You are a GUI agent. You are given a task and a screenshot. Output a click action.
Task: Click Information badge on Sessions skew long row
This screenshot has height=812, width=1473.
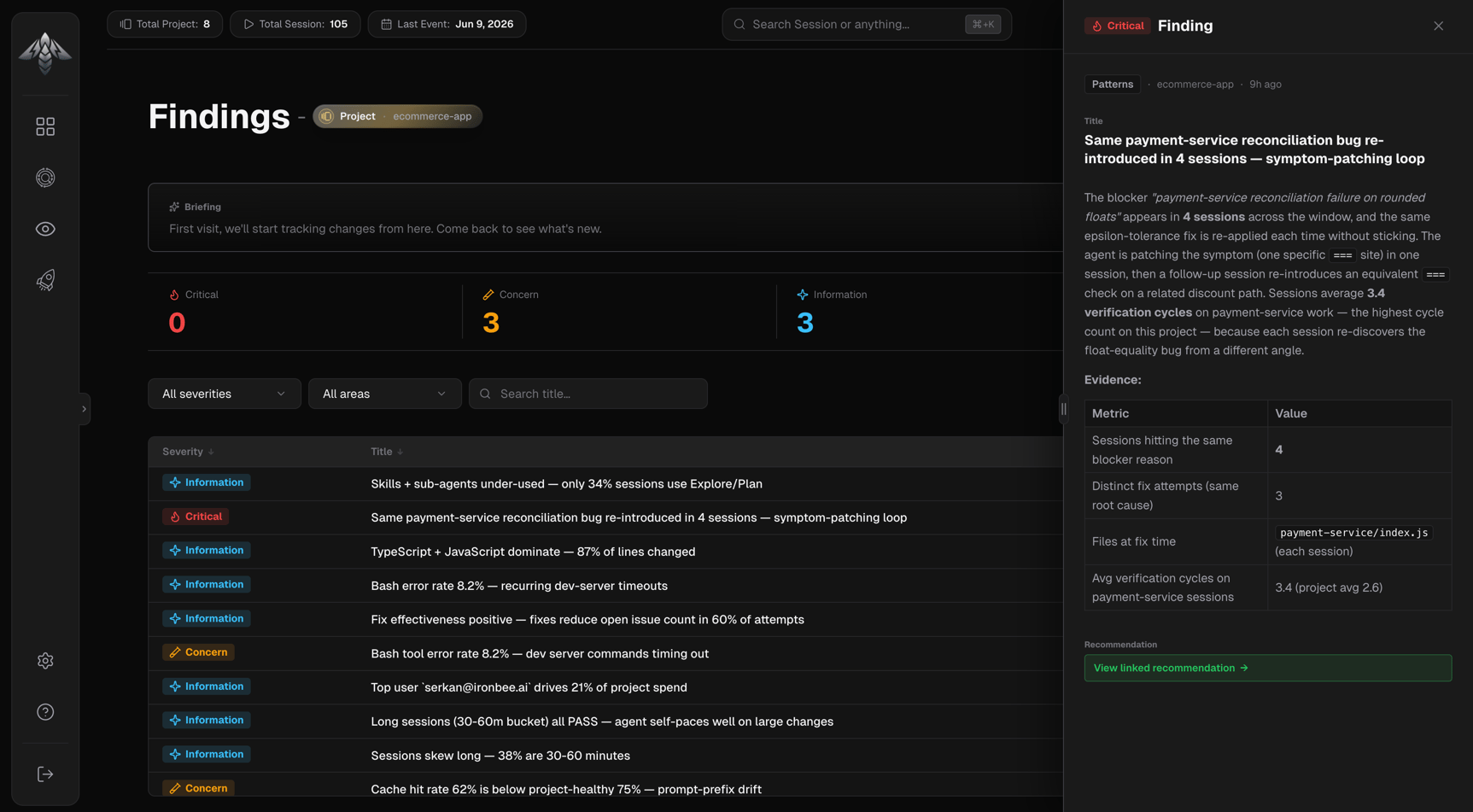[207, 755]
